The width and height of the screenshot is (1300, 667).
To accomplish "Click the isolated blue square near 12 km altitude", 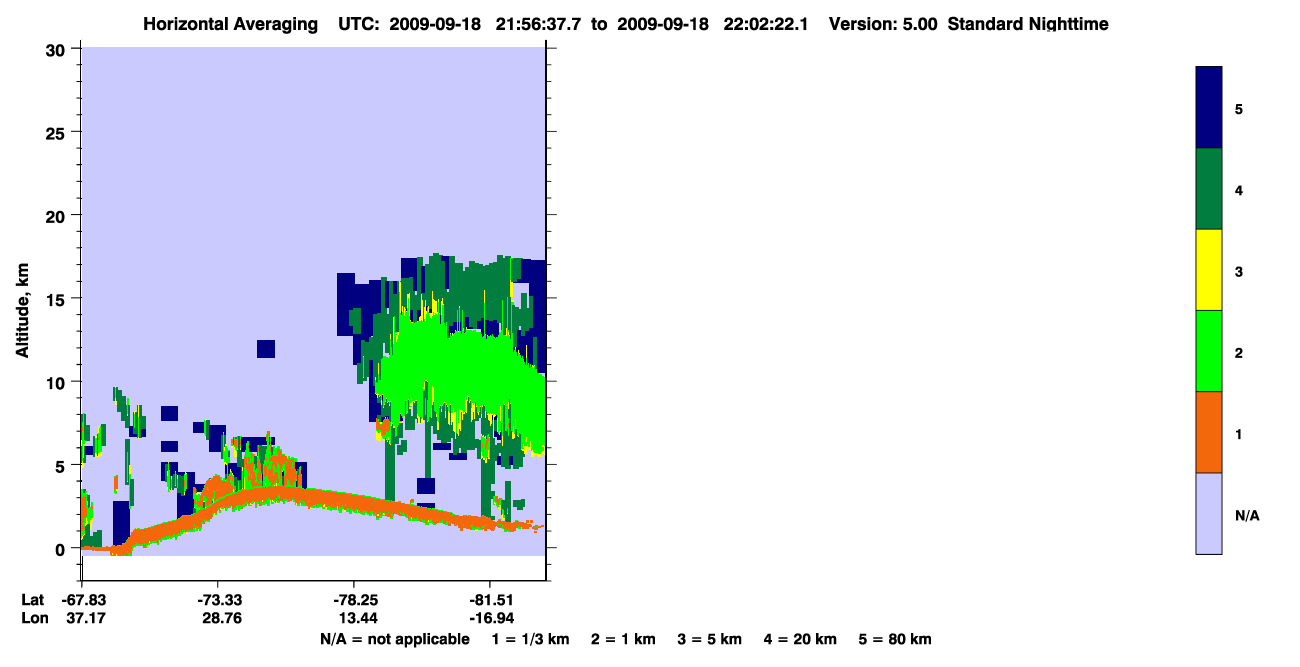I will (x=265, y=349).
